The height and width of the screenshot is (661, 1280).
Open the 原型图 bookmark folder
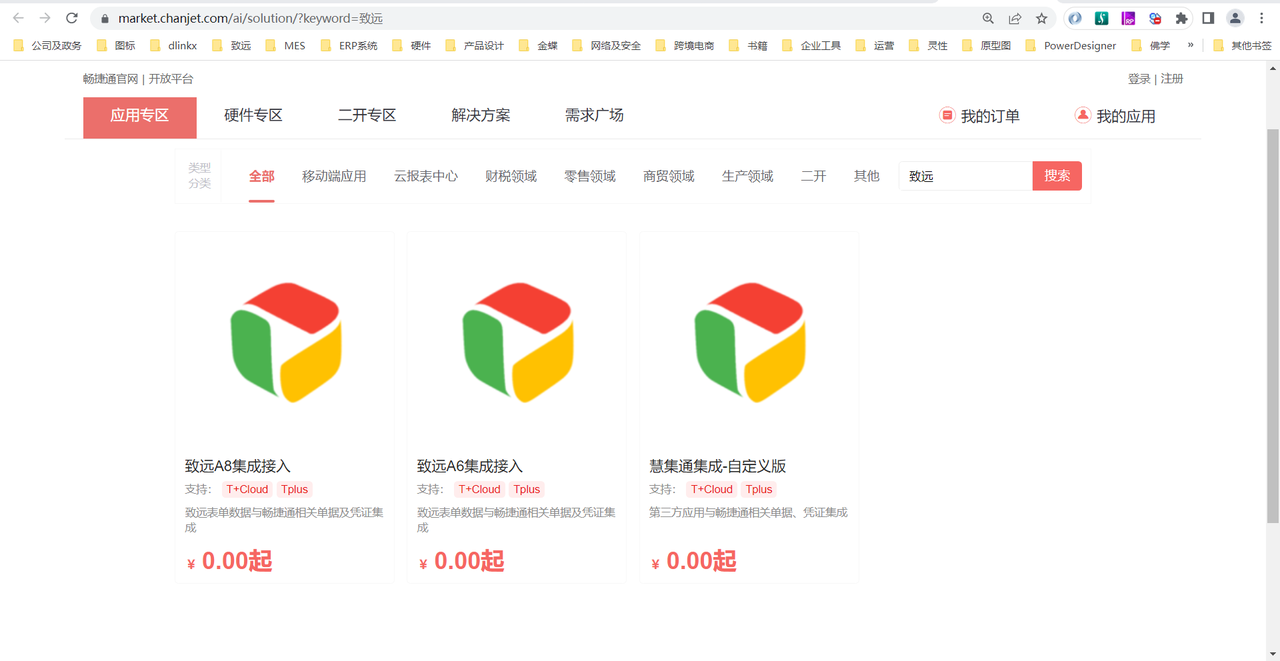(x=986, y=45)
